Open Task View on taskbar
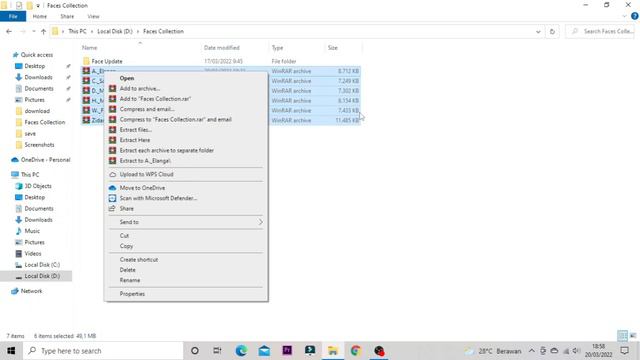 (217, 351)
